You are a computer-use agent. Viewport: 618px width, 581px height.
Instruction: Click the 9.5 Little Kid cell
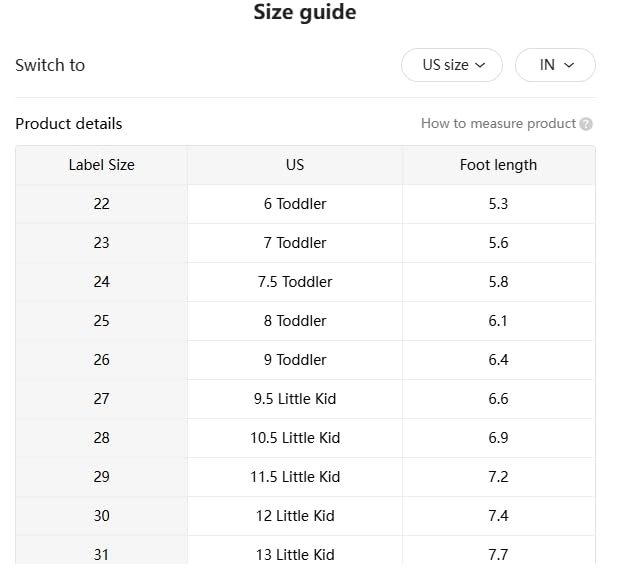295,399
